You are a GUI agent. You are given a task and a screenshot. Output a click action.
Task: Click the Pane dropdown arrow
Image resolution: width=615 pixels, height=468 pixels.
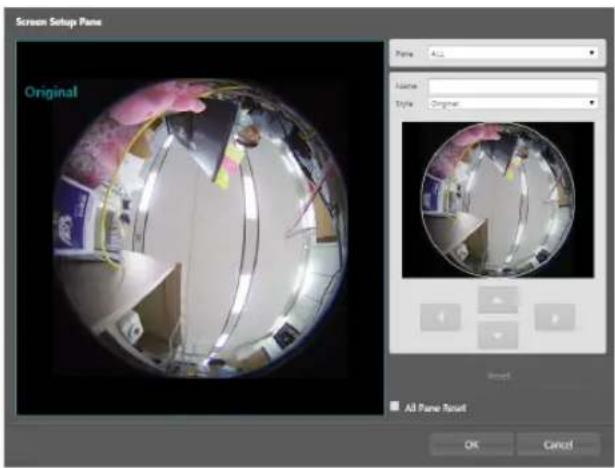pyautogui.click(x=592, y=53)
